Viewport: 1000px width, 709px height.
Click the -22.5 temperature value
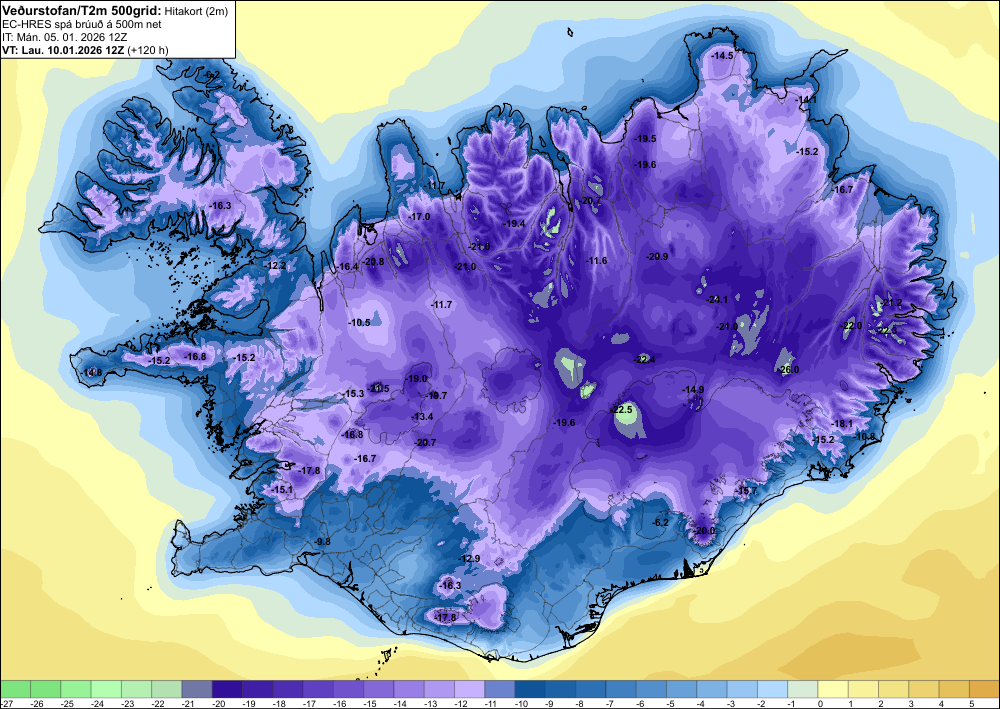tap(621, 409)
